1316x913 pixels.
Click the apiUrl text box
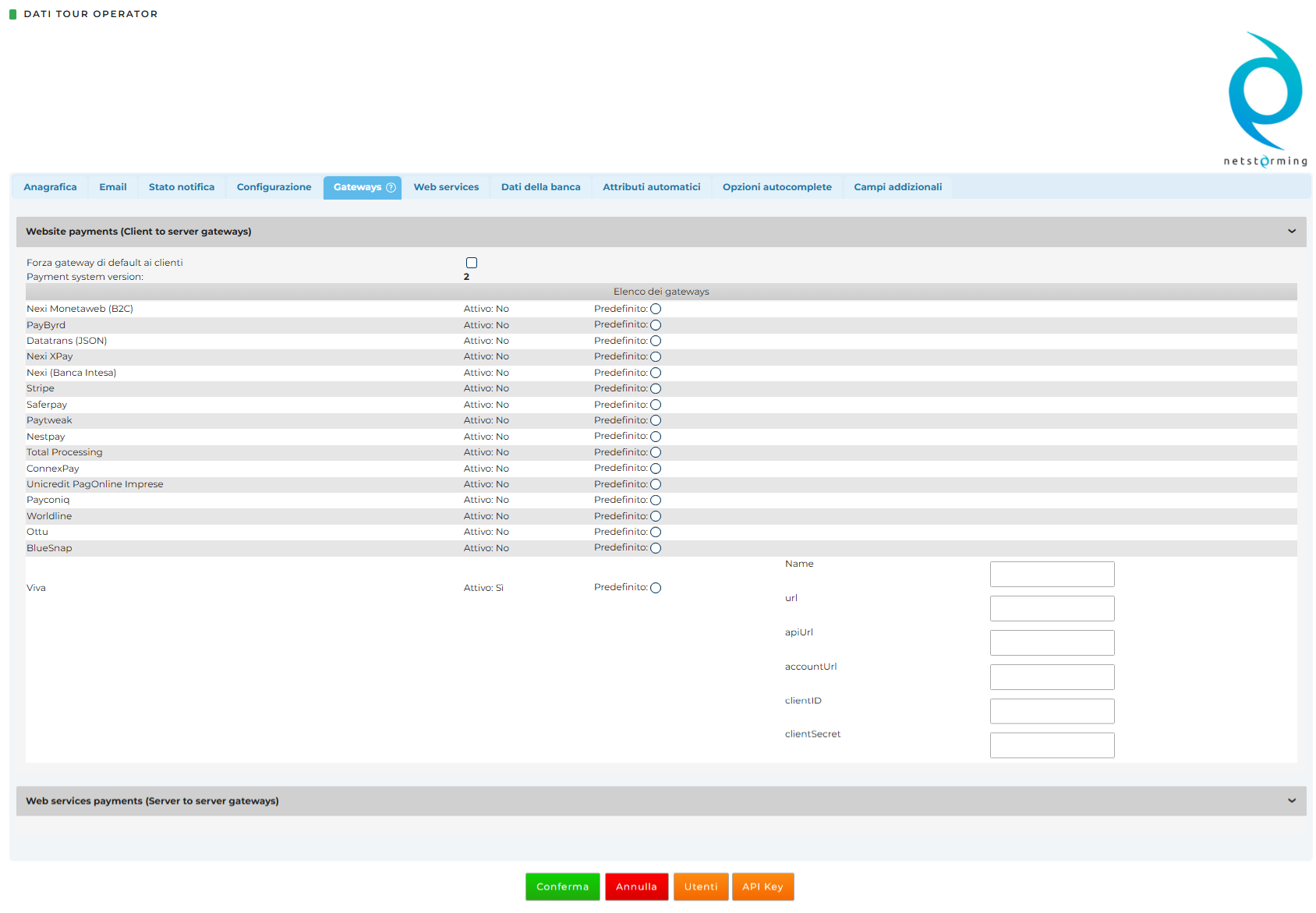tap(1052, 642)
